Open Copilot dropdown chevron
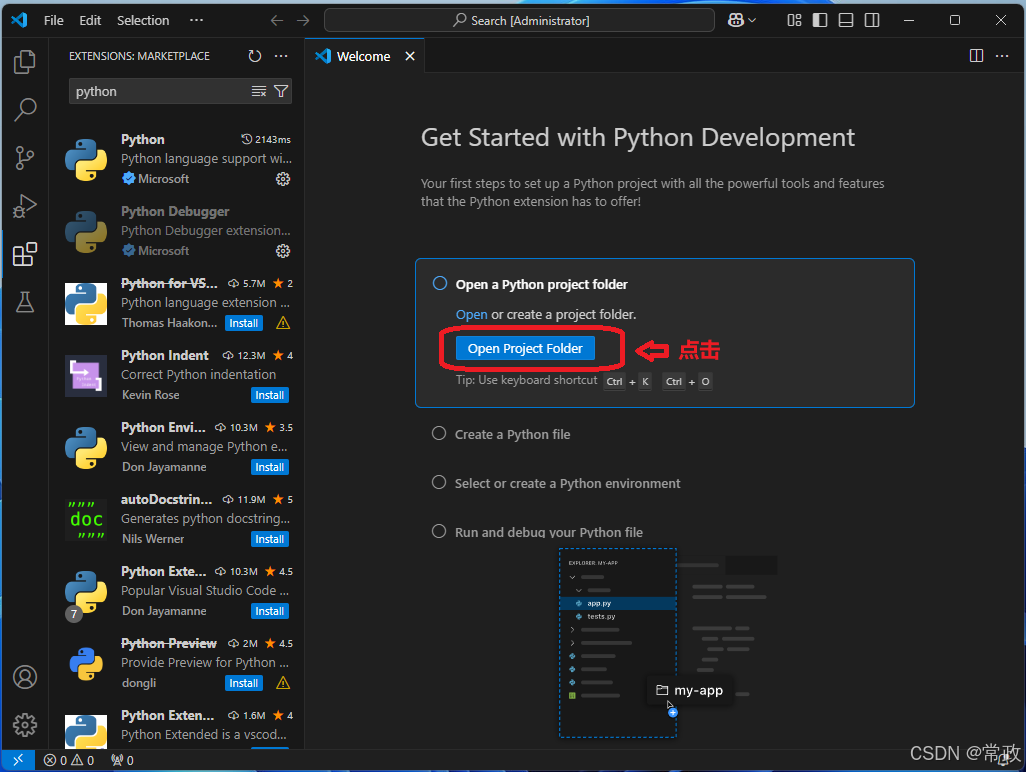Image resolution: width=1026 pixels, height=772 pixels. click(752, 20)
